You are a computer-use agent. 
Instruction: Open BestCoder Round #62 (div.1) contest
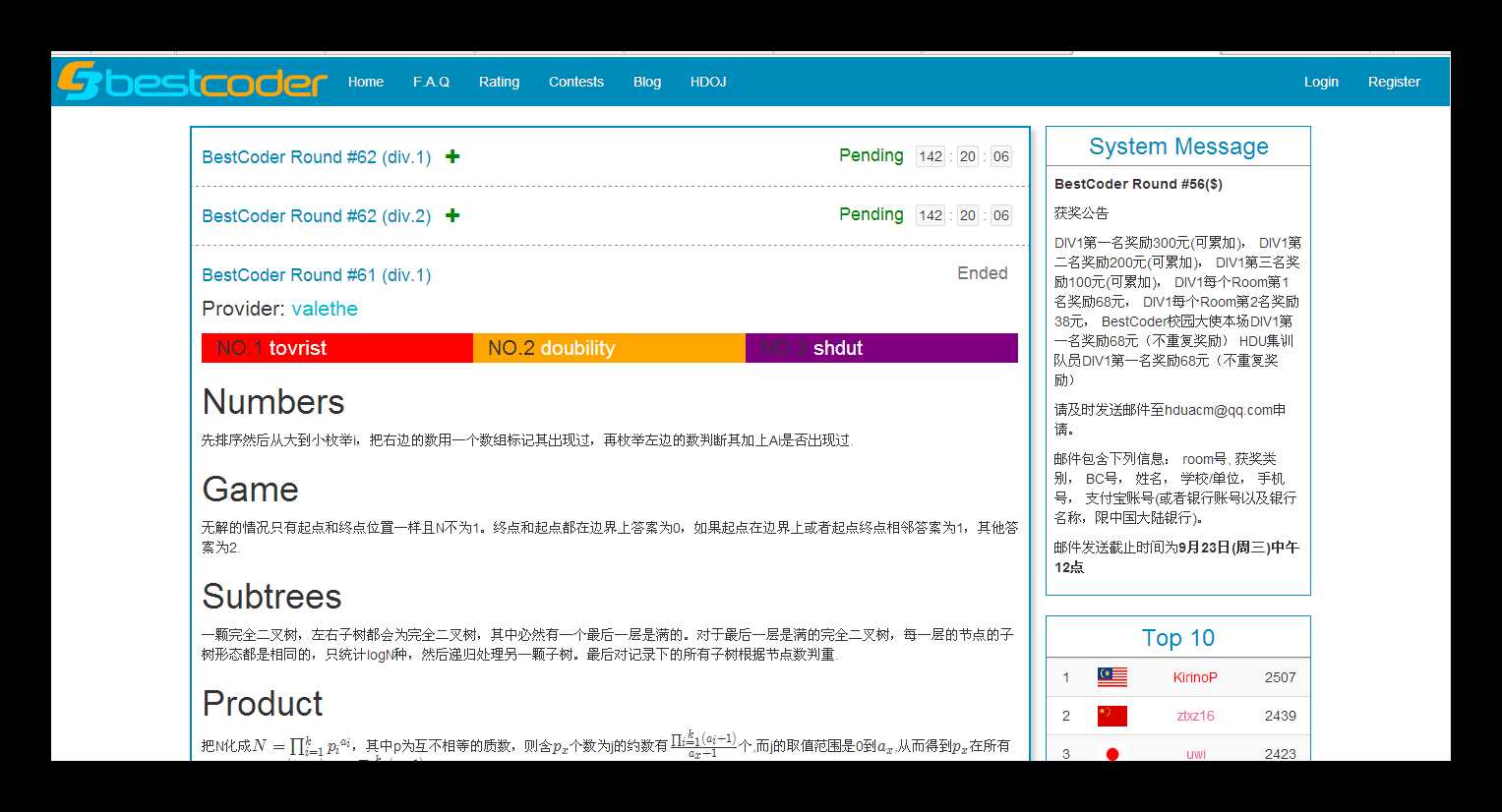[317, 157]
